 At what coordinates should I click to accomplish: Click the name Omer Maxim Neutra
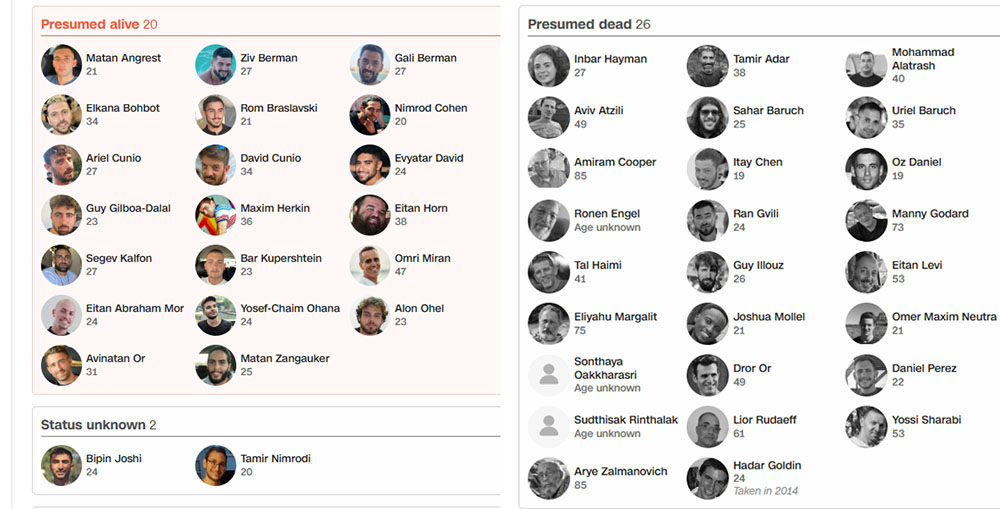944,316
